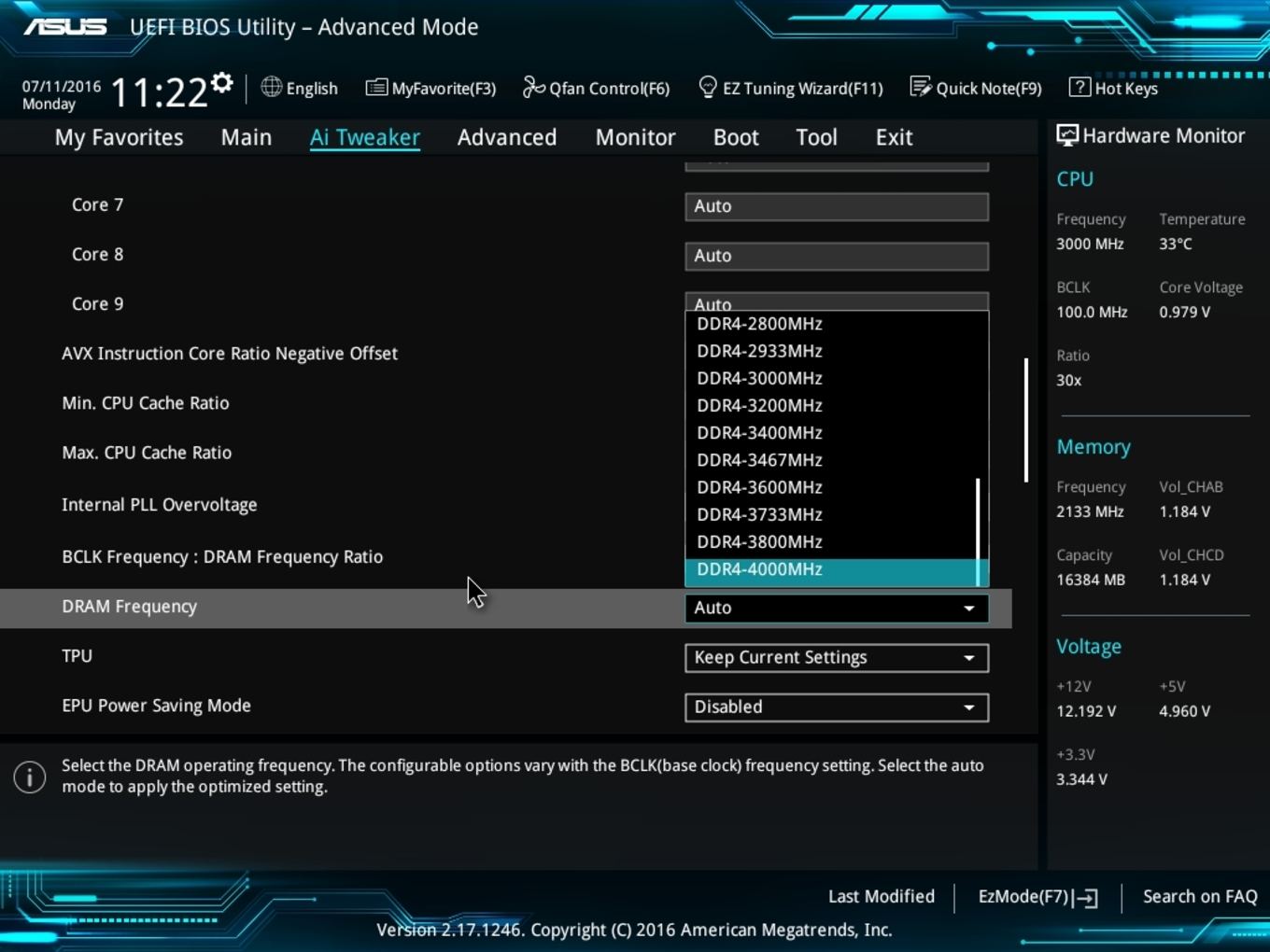The image size is (1270, 952).
Task: Click +3.3V reading 3.344 V
Action: coord(1081,779)
